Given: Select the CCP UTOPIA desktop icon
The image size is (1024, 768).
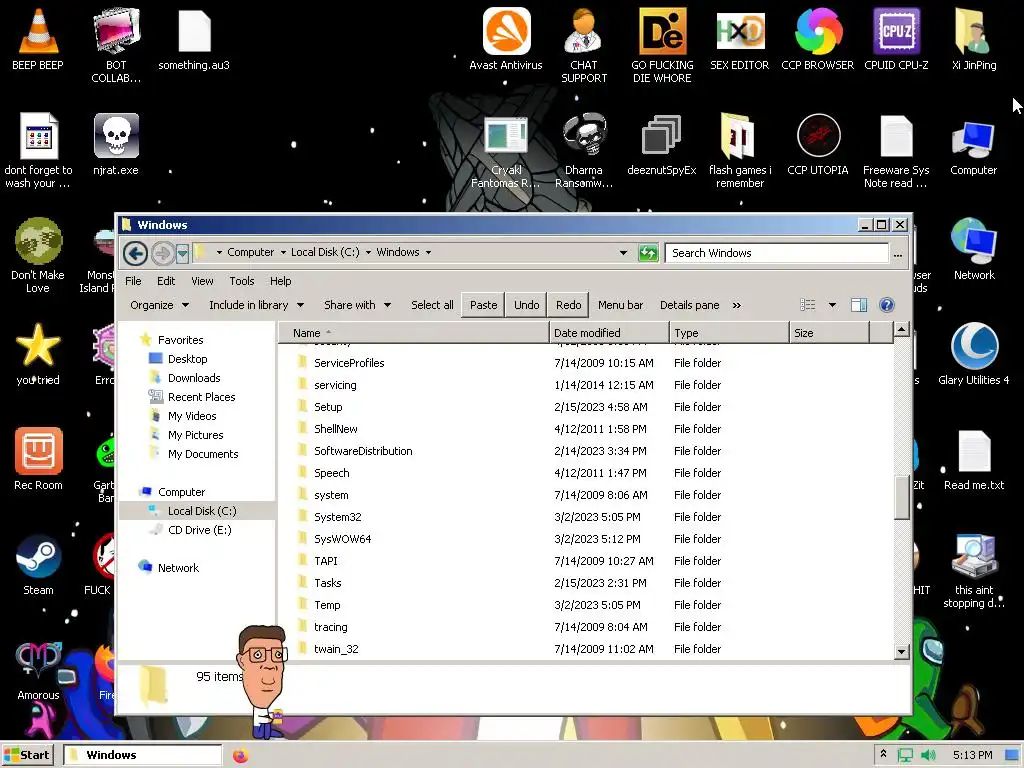Looking at the screenshot, I should tap(818, 144).
